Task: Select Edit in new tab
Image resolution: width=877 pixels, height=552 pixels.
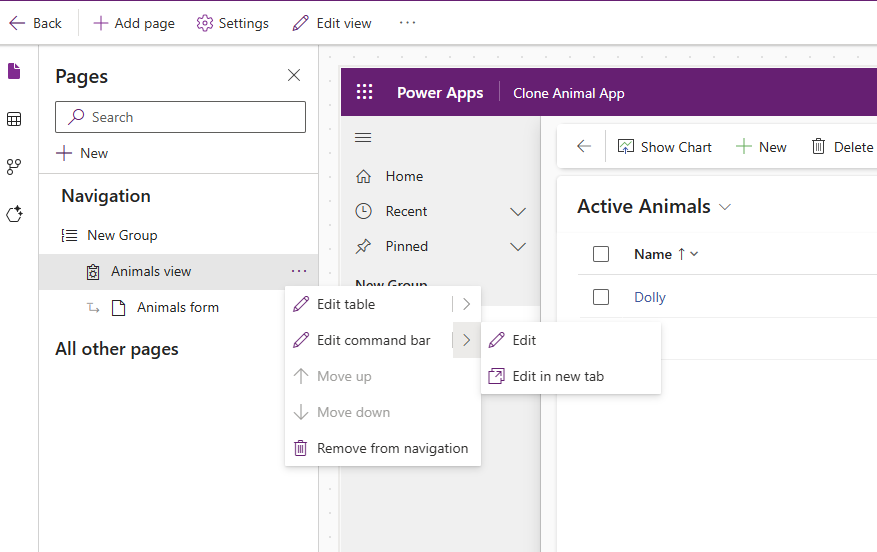Action: point(570,376)
